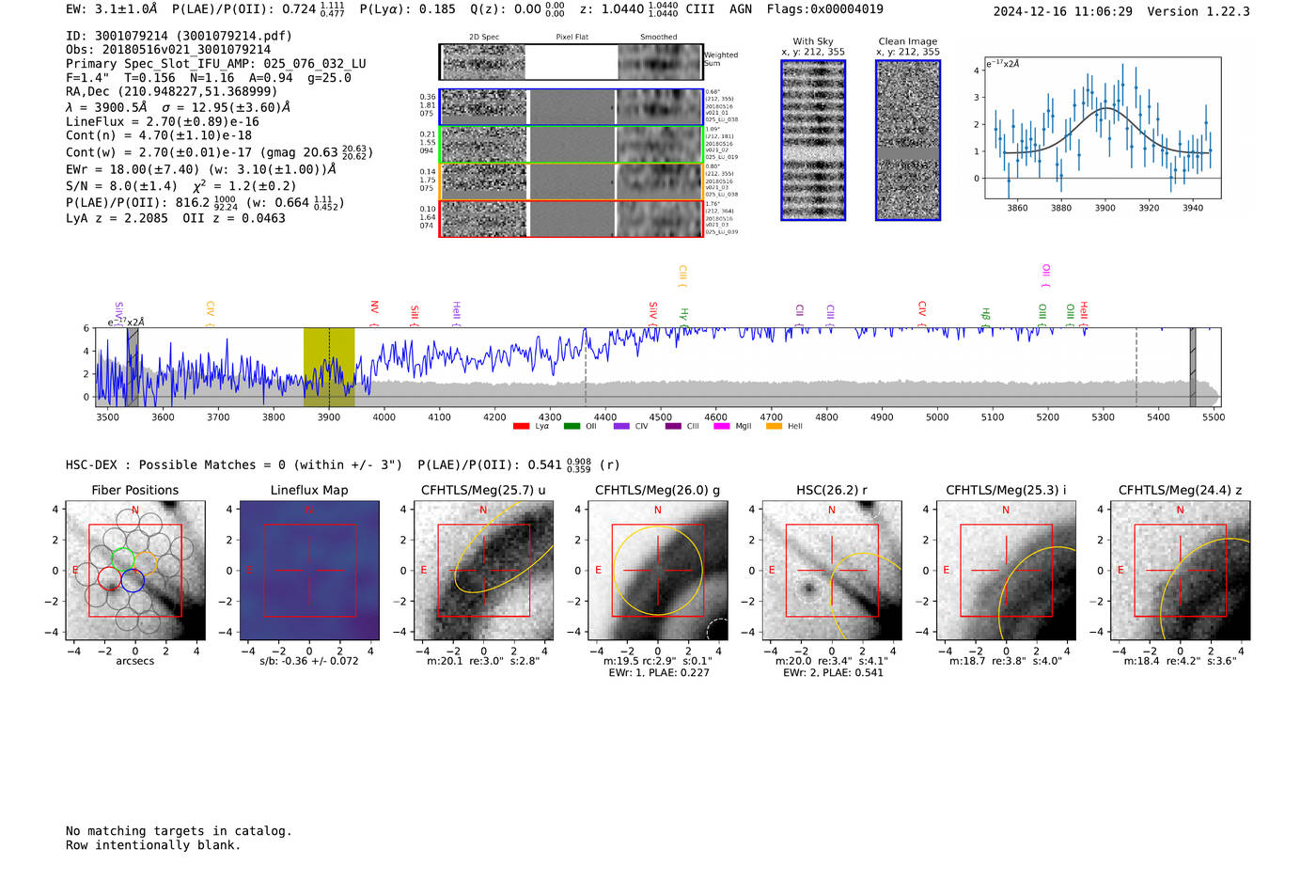Click the m:20.1 re:3.0" s:2.8" label
Screen dimensions: 1316x896
483,661
